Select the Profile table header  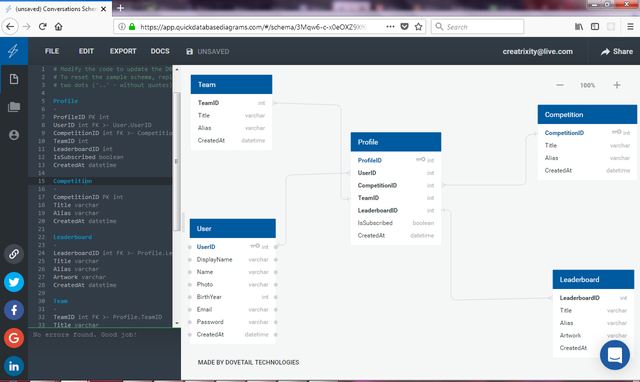(x=396, y=142)
